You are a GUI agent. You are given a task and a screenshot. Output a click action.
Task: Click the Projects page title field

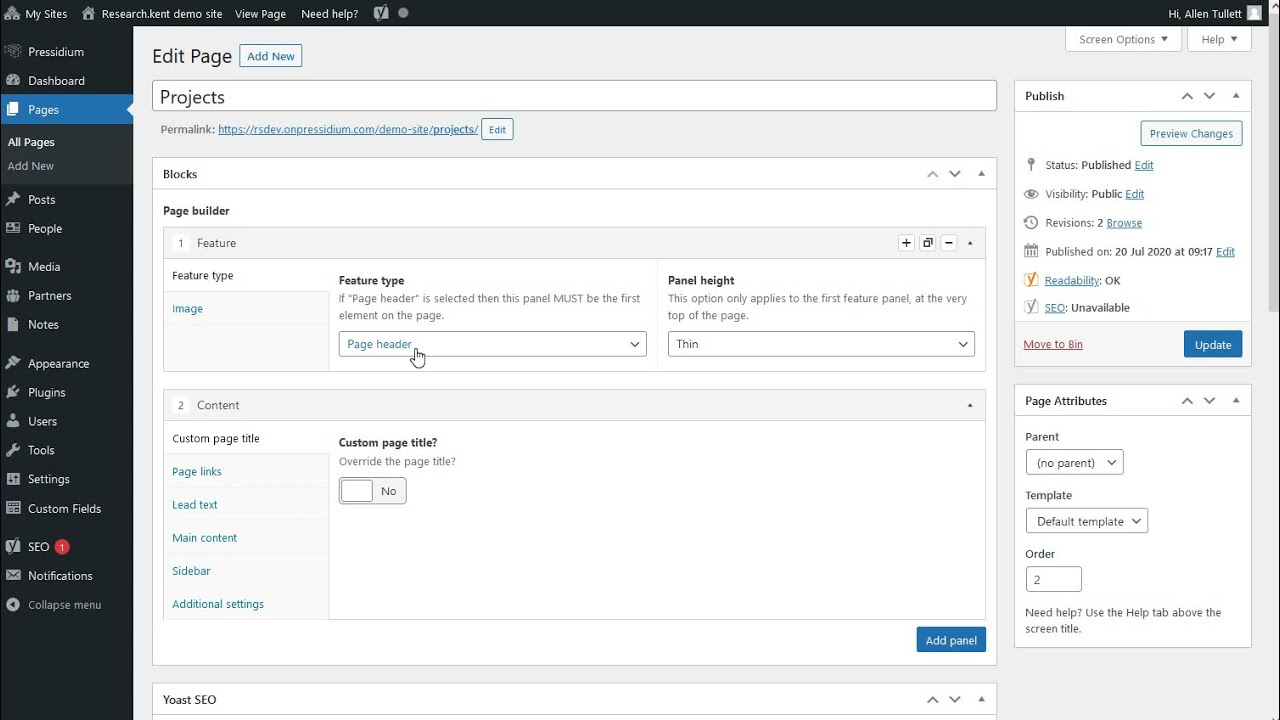point(574,97)
